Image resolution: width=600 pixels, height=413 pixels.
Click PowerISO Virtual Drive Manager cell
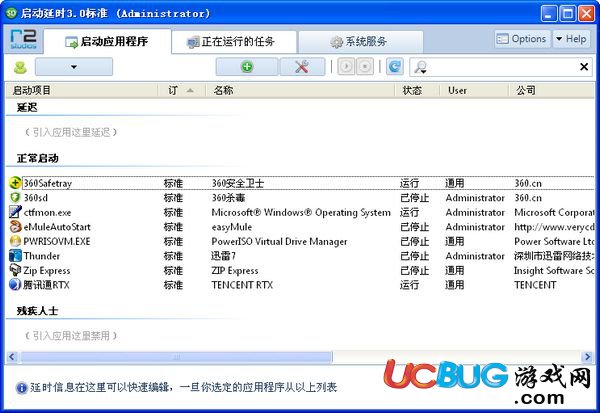(279, 242)
